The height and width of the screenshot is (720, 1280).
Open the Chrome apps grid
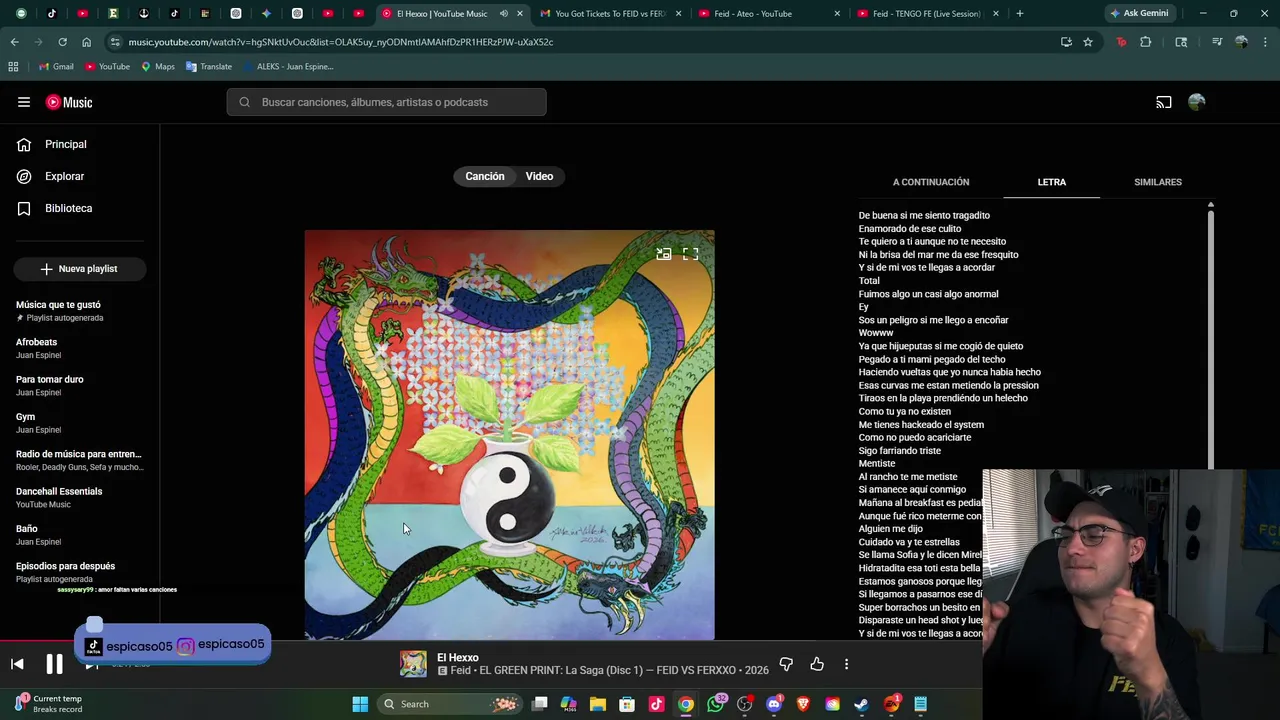coord(13,67)
